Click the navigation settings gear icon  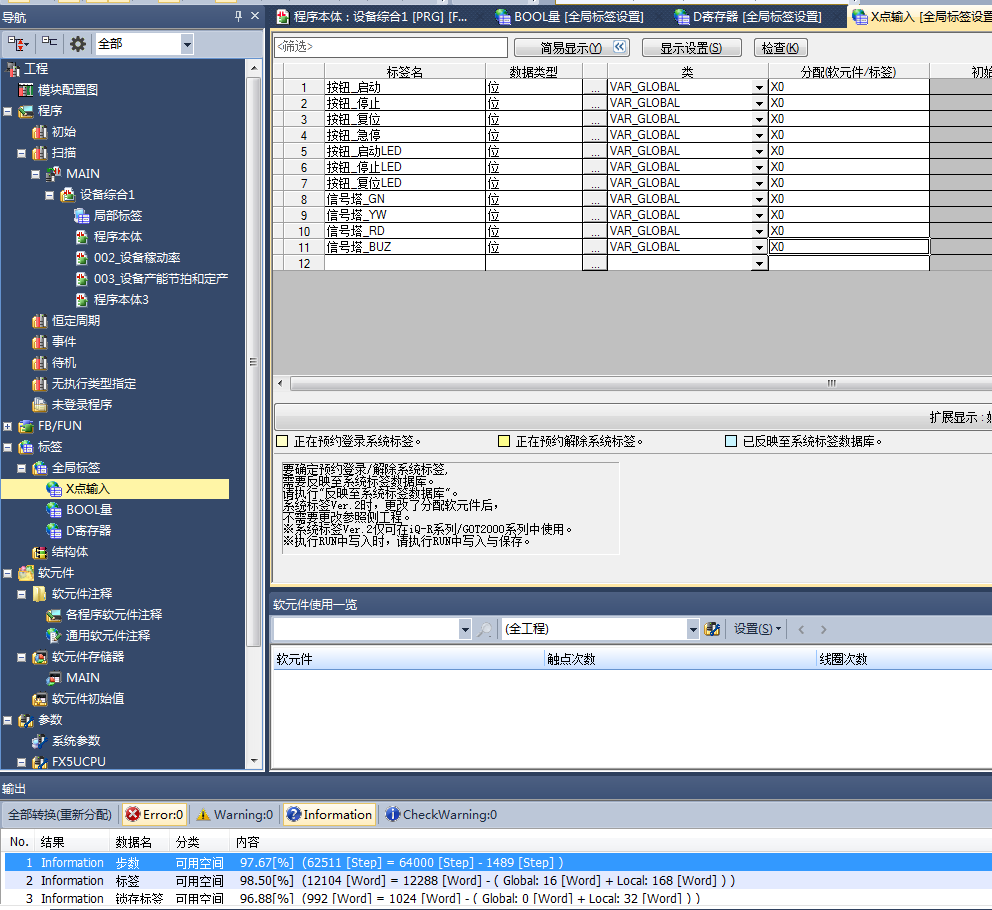pyautogui.click(x=77, y=44)
